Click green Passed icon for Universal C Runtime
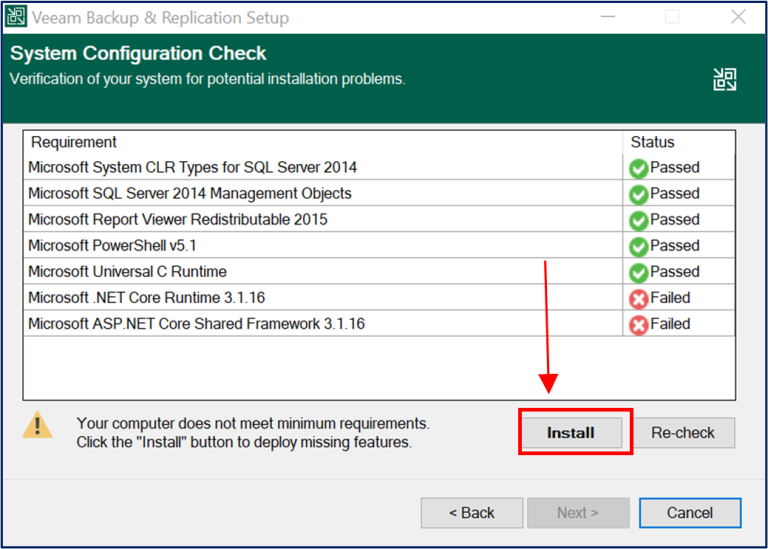 point(638,272)
